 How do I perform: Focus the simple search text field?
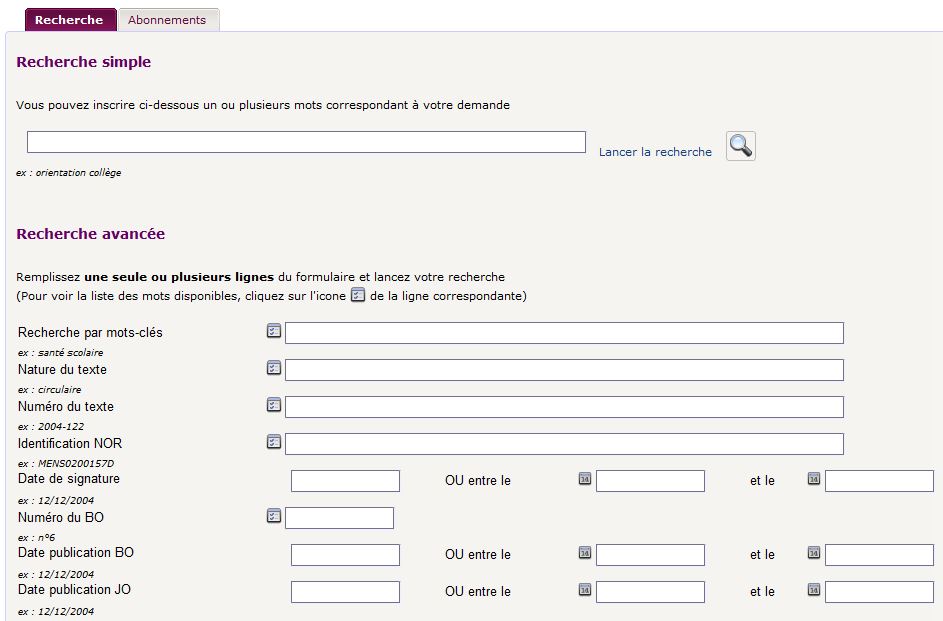click(306, 142)
